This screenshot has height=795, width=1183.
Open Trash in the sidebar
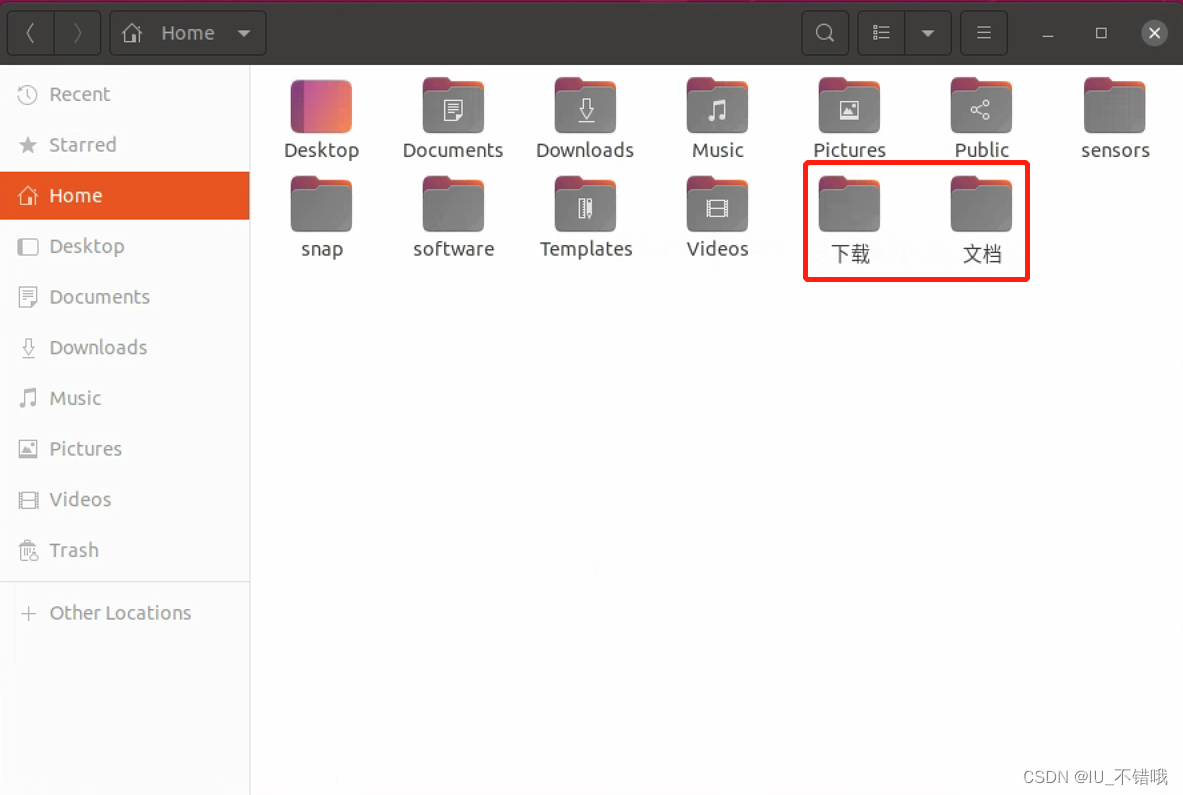(x=125, y=550)
